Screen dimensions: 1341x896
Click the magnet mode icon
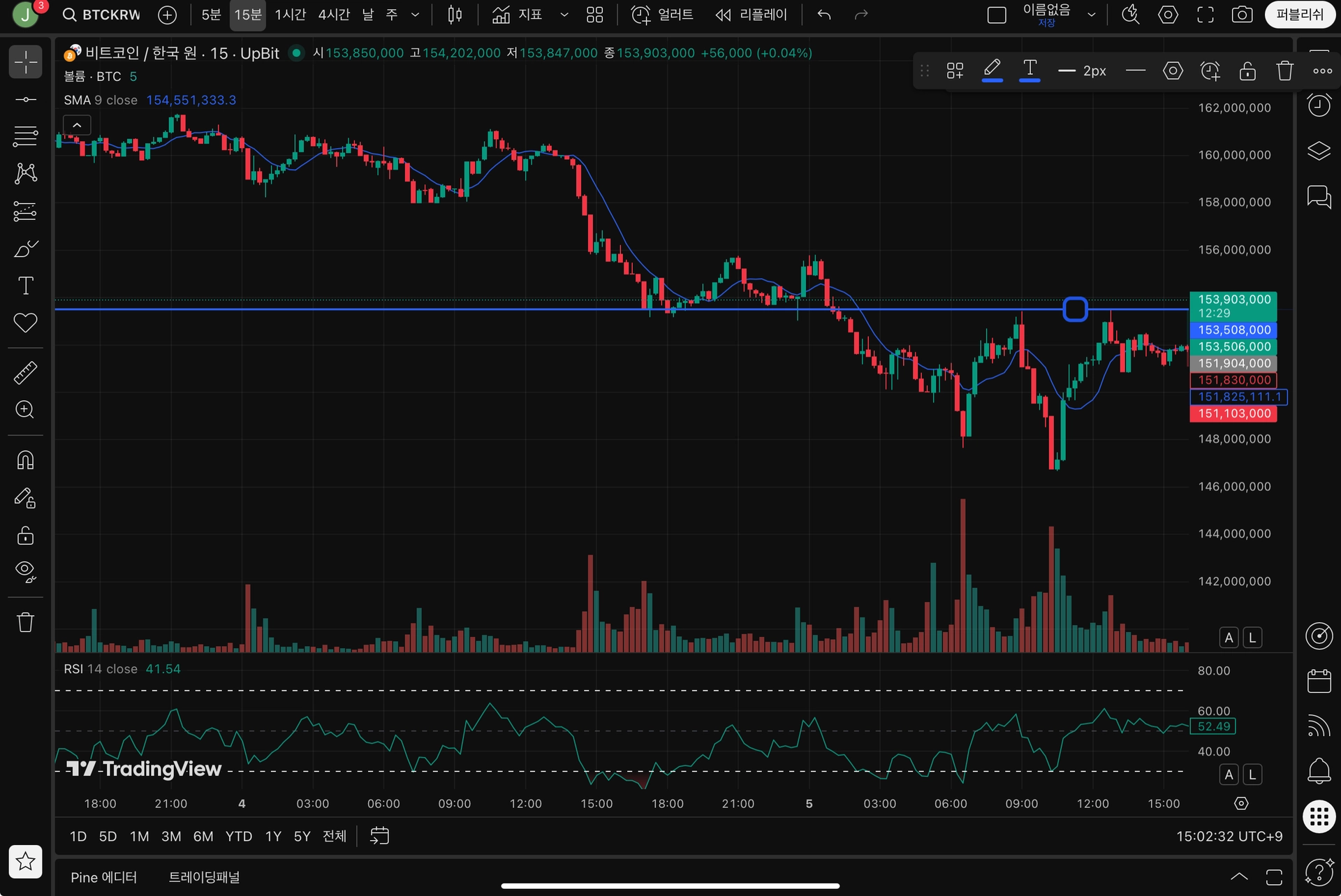pyautogui.click(x=25, y=460)
